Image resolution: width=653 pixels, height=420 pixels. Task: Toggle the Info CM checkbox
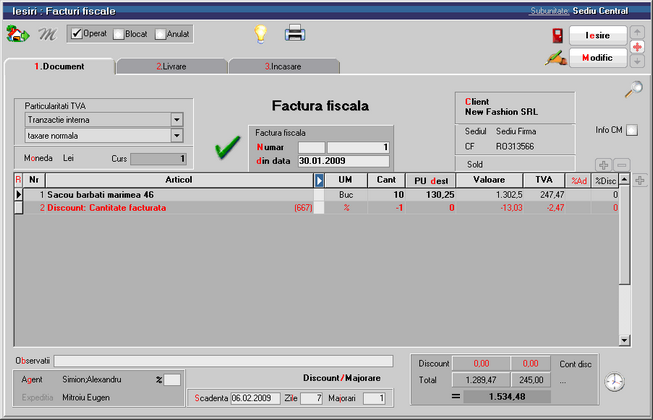632,130
